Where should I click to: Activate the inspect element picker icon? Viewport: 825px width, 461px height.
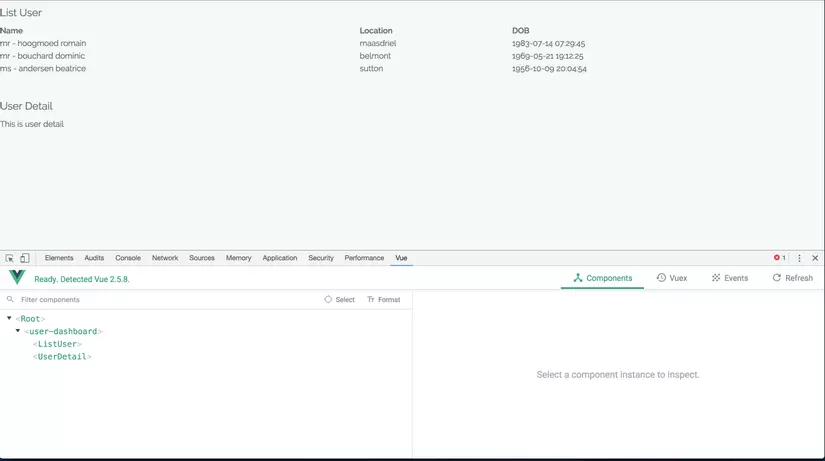(9, 258)
